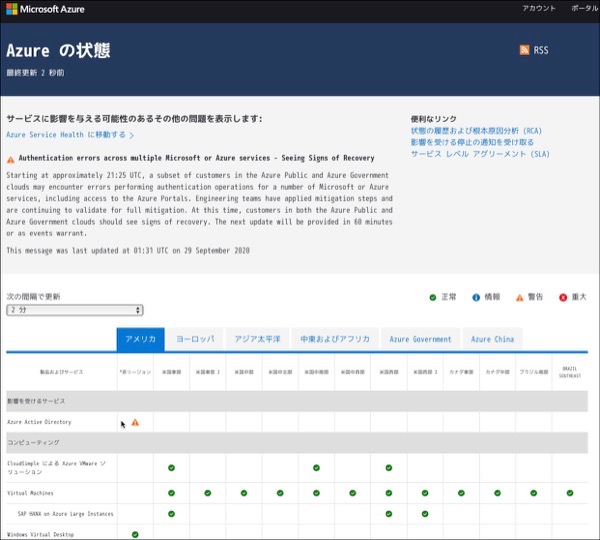Click the CloudSimple による Azure VMware row label
Viewport: 600px width, 540px height.
56,468
